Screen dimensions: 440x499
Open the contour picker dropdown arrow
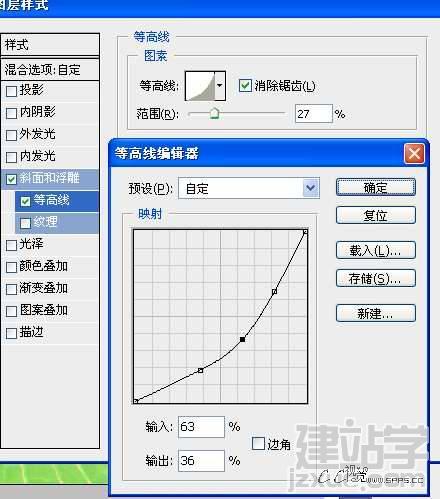220,86
